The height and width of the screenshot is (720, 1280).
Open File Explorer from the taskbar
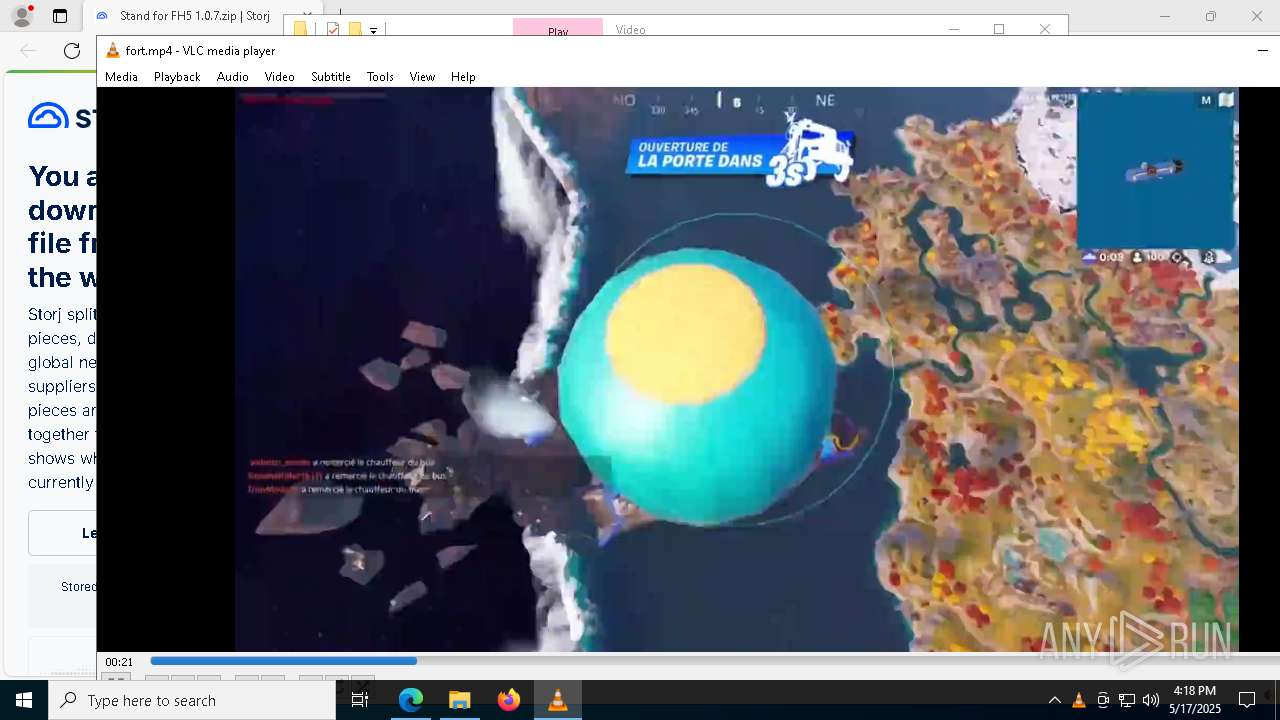[x=459, y=700]
